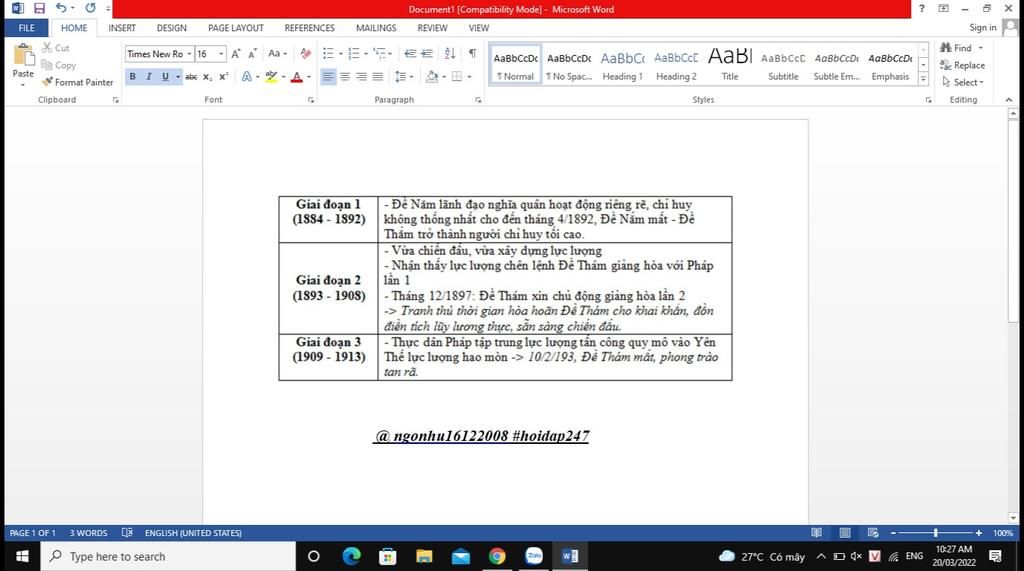Switch to the REFERENCES tab
The width and height of the screenshot is (1024, 571).
click(310, 27)
